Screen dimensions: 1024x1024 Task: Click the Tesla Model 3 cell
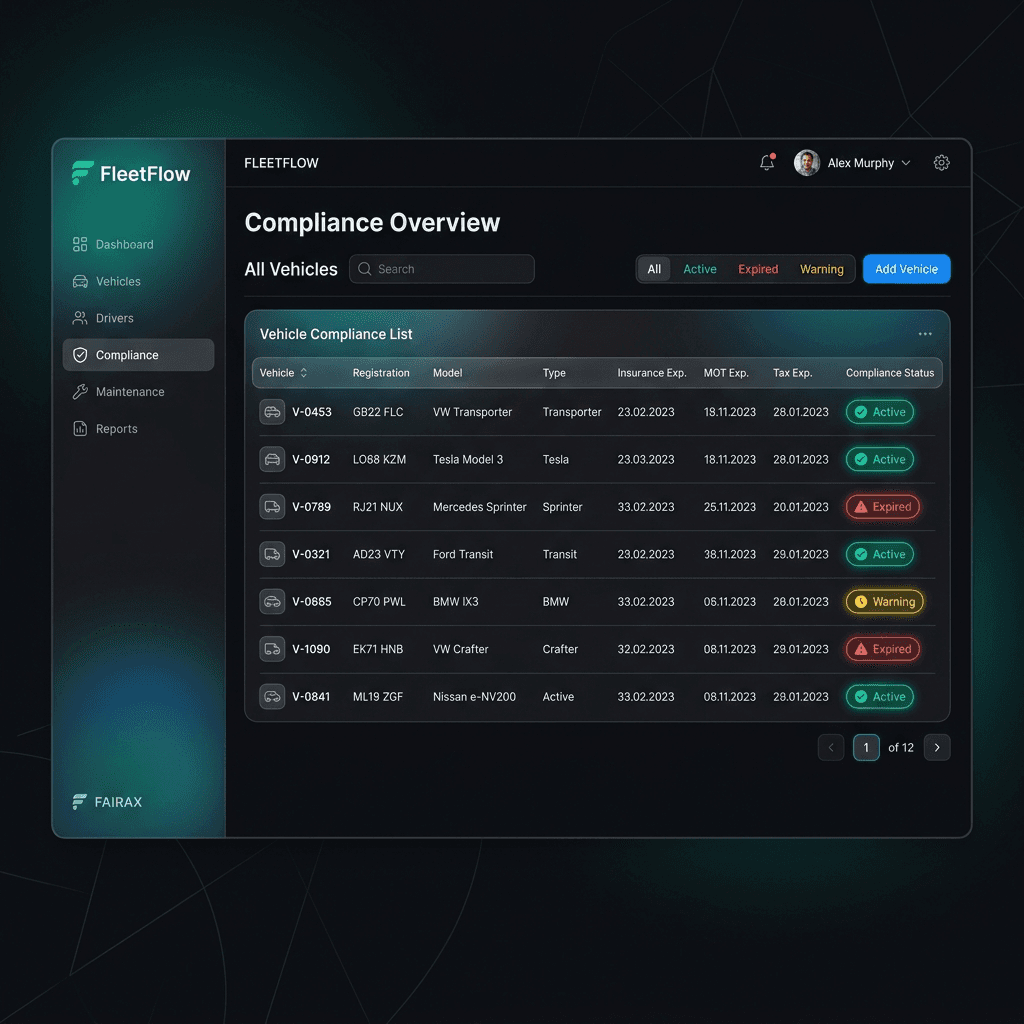tap(468, 459)
